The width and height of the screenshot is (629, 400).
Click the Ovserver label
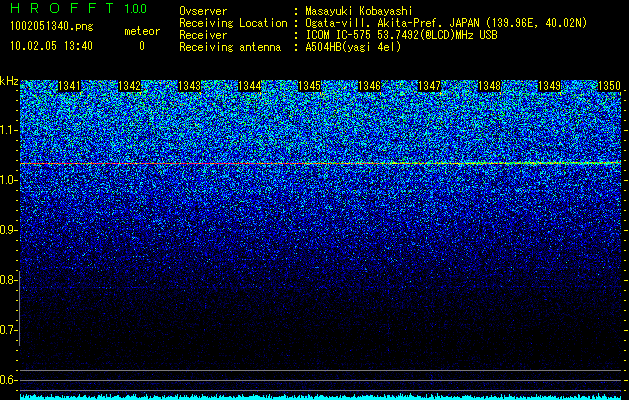coord(203,11)
